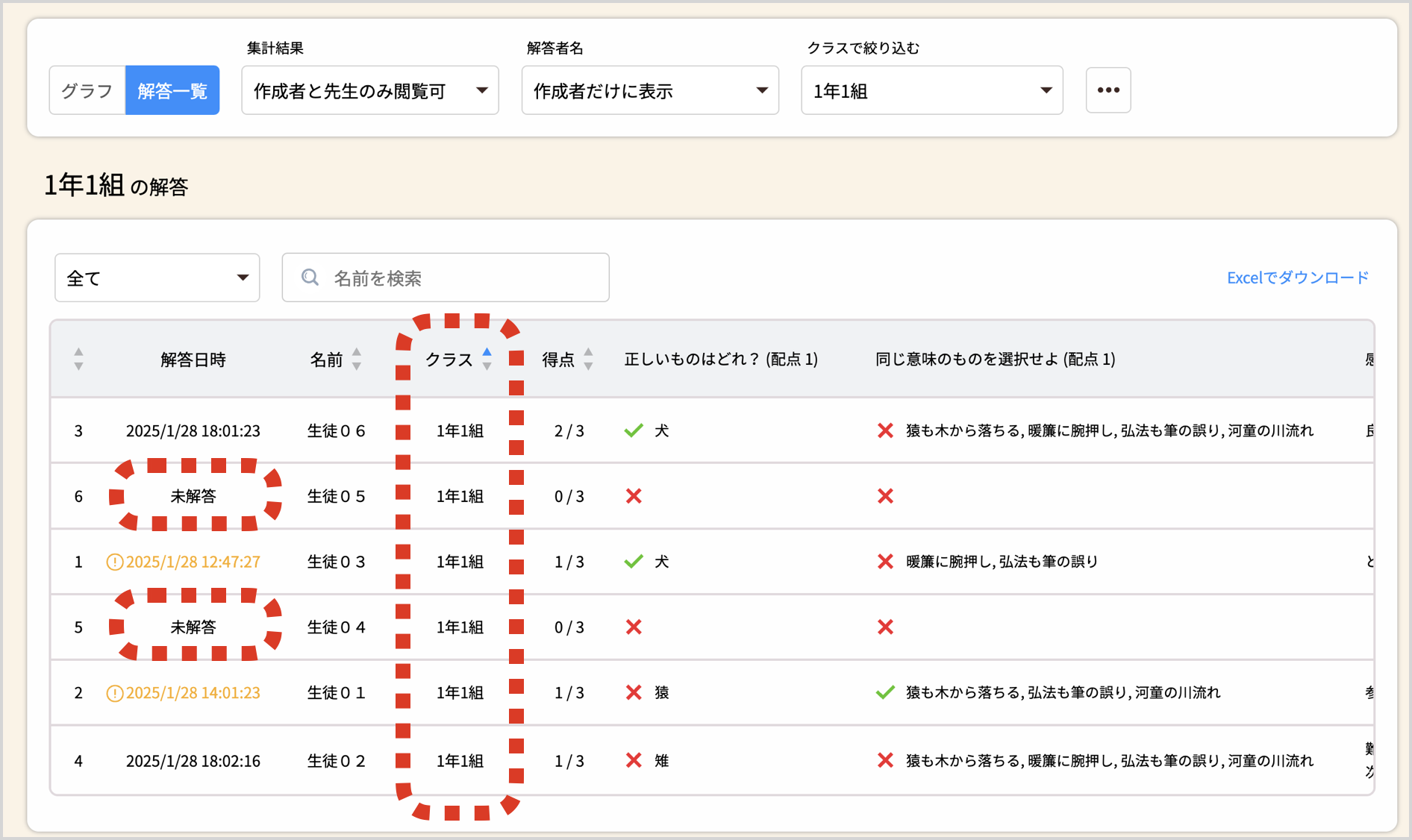Image resolution: width=1412 pixels, height=840 pixels.
Task: Open the three-dot more options menu
Action: [1108, 90]
